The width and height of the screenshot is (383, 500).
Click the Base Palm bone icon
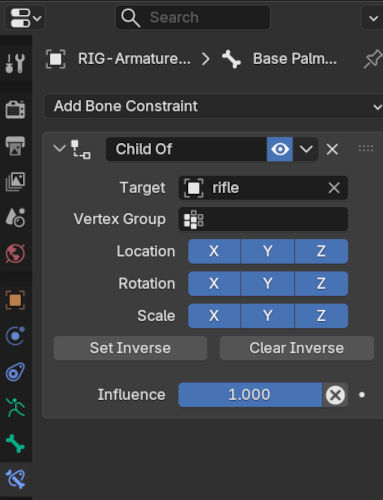231,59
